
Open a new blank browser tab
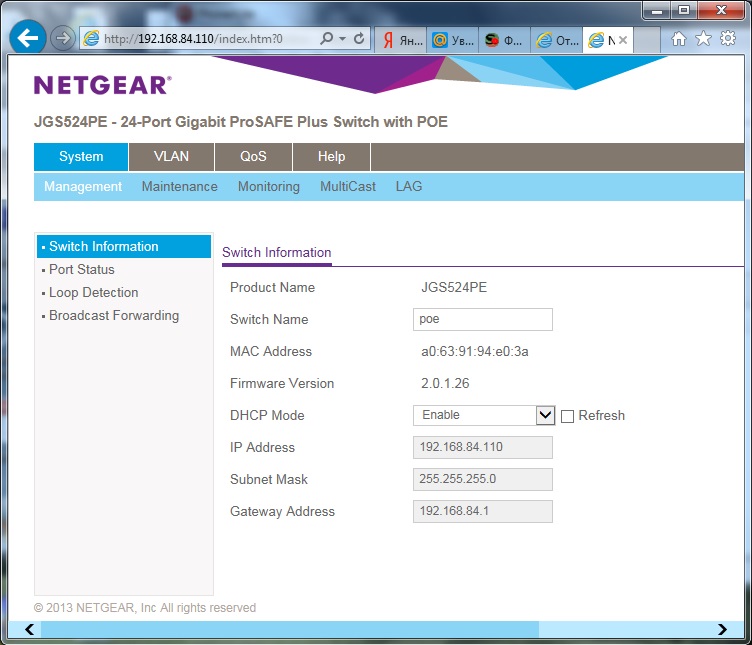point(647,40)
